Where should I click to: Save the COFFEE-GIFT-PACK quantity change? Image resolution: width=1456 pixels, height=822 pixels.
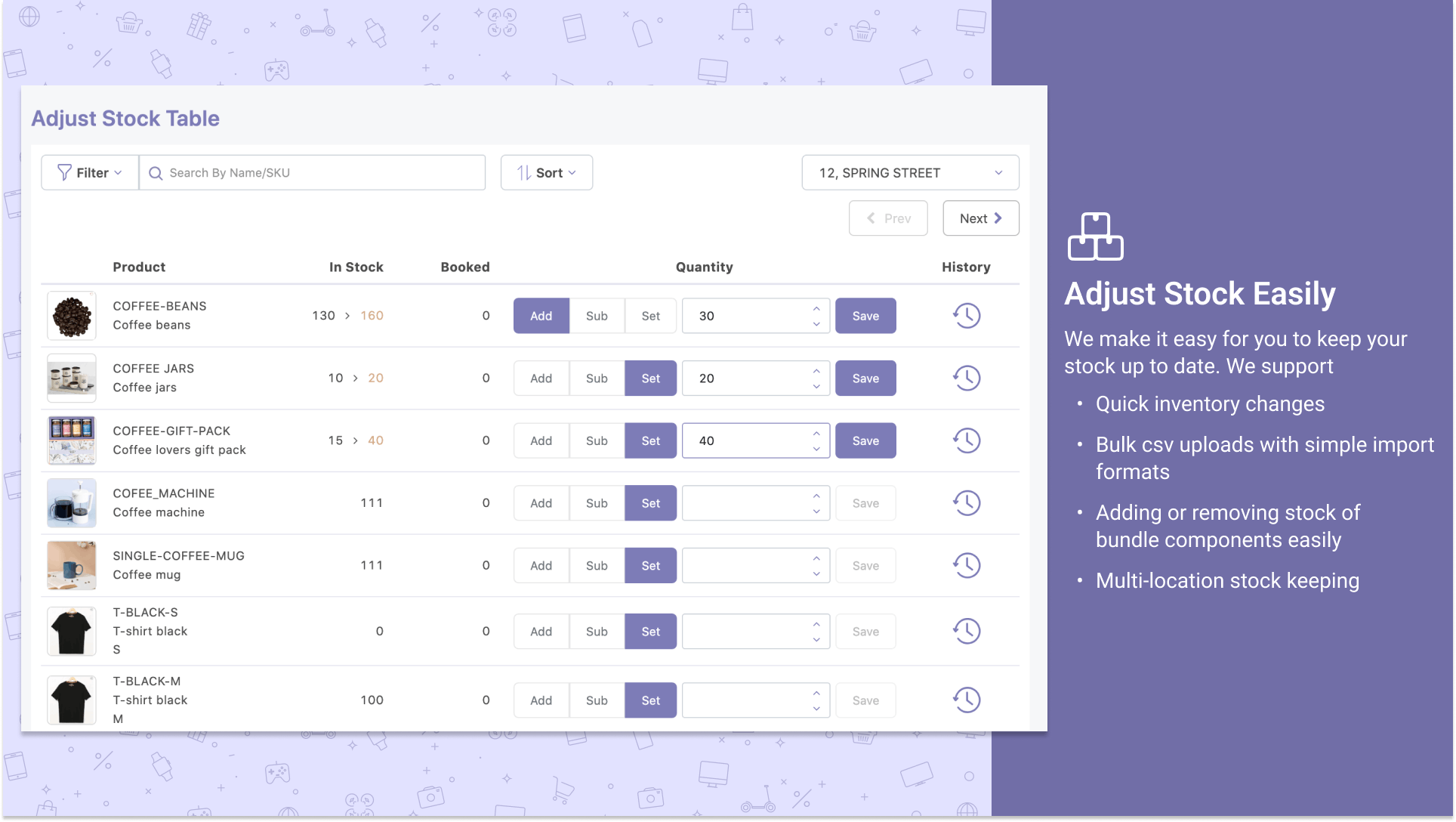[865, 440]
